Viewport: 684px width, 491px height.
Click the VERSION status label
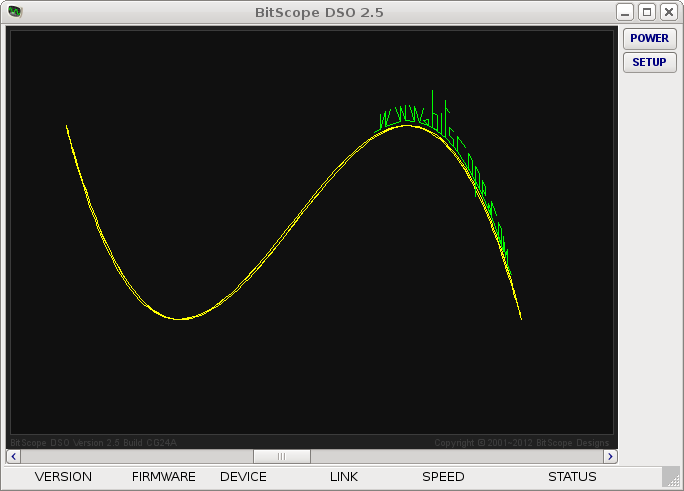[x=63, y=477]
